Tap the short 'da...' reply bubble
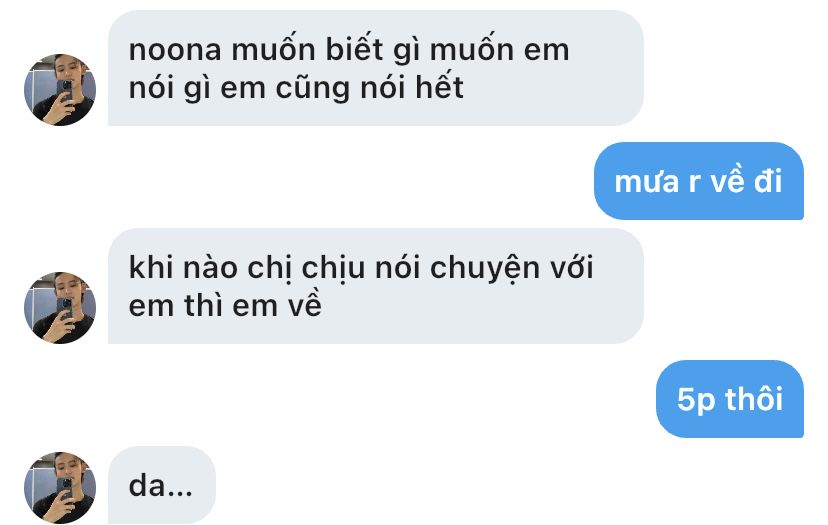The image size is (828, 525). (x=162, y=485)
